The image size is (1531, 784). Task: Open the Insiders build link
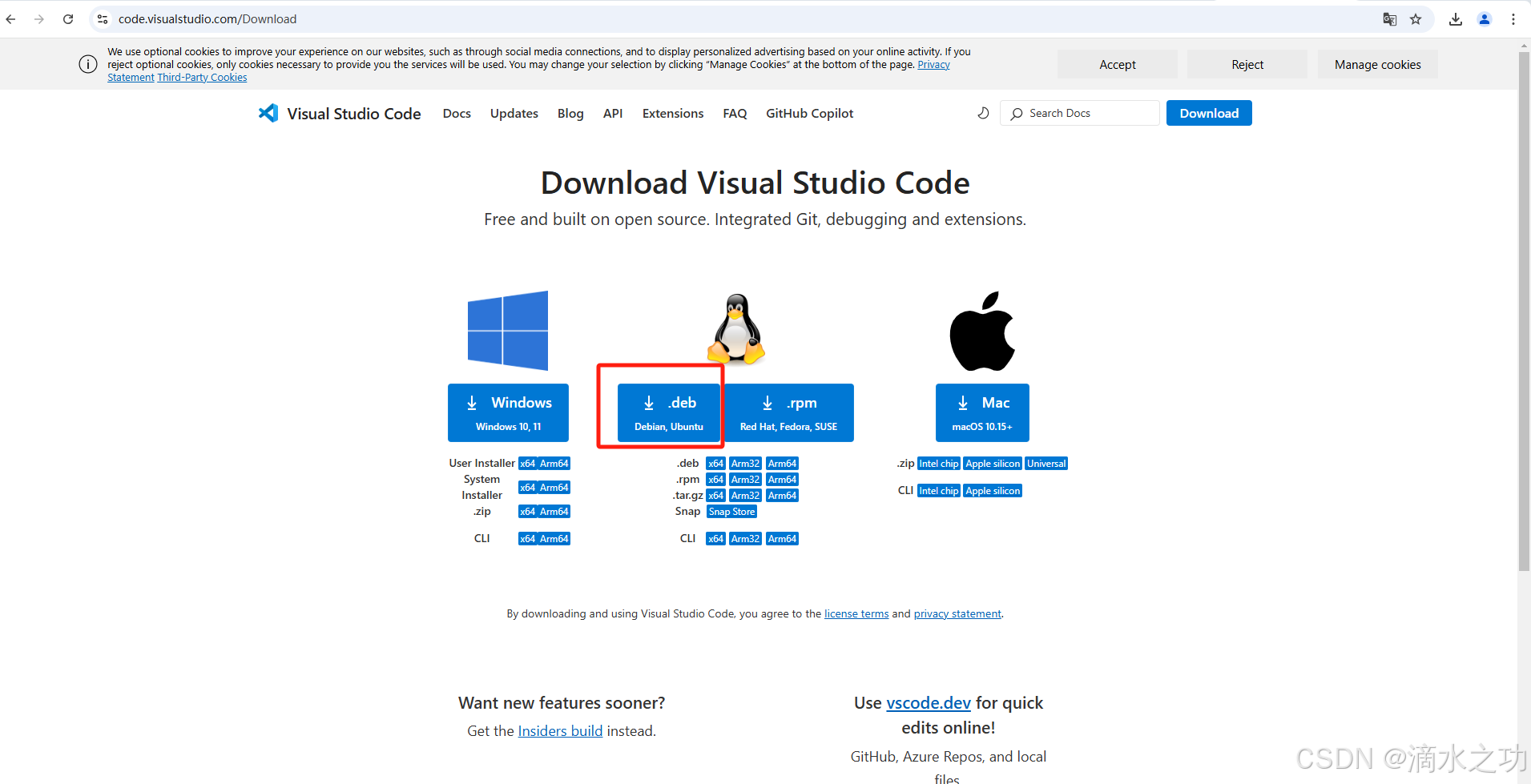pyautogui.click(x=560, y=731)
